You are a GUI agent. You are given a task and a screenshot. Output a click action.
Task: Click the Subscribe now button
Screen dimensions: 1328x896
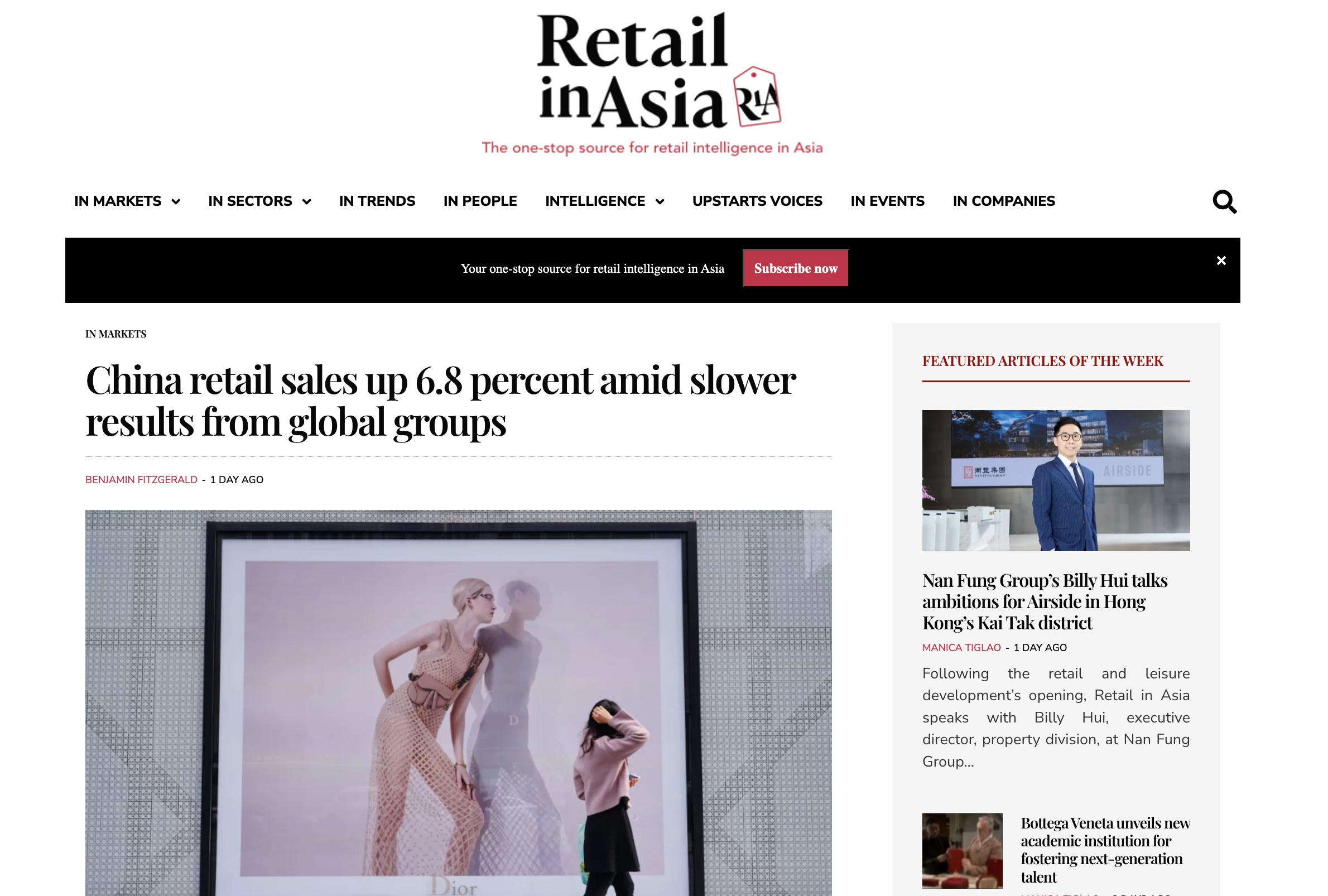pos(796,268)
